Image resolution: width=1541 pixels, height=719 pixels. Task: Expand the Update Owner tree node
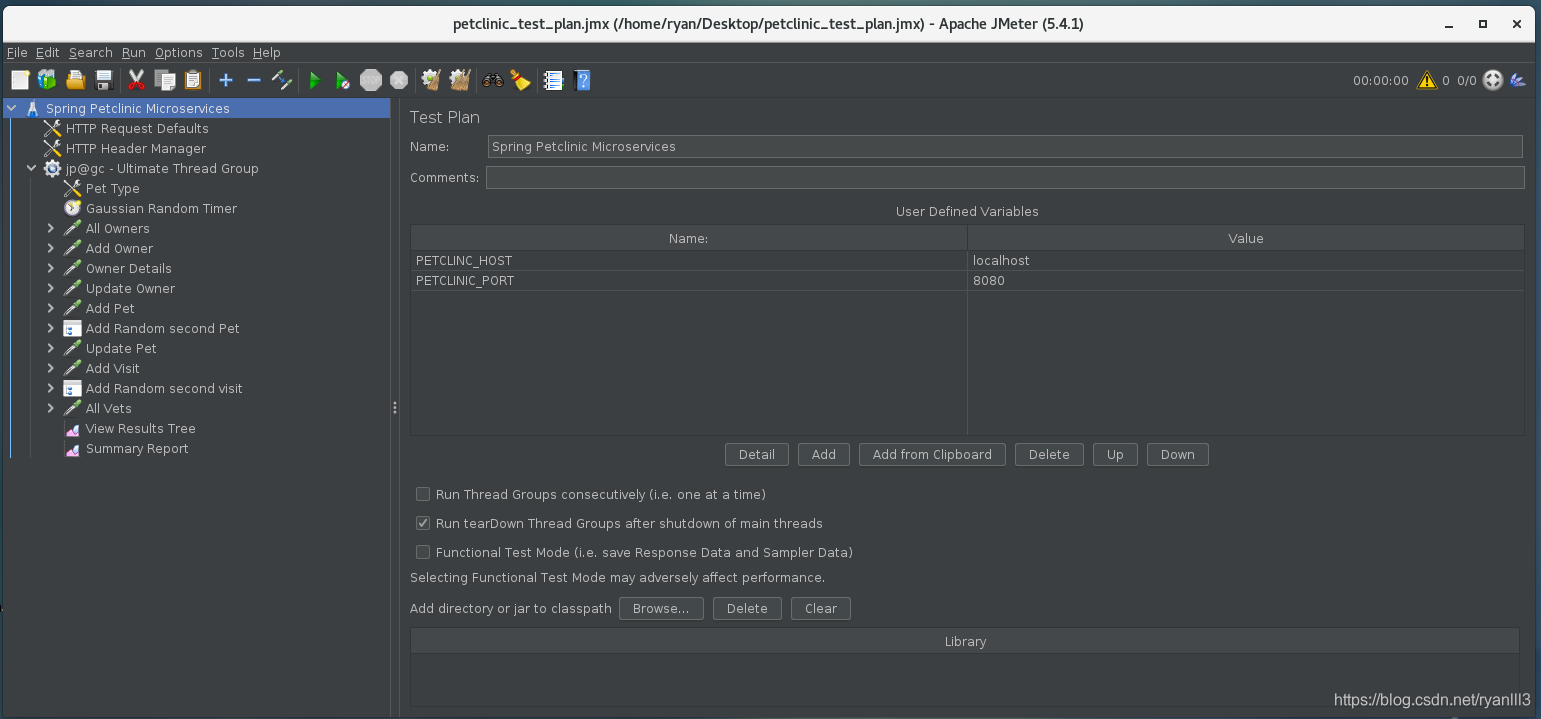(x=51, y=288)
